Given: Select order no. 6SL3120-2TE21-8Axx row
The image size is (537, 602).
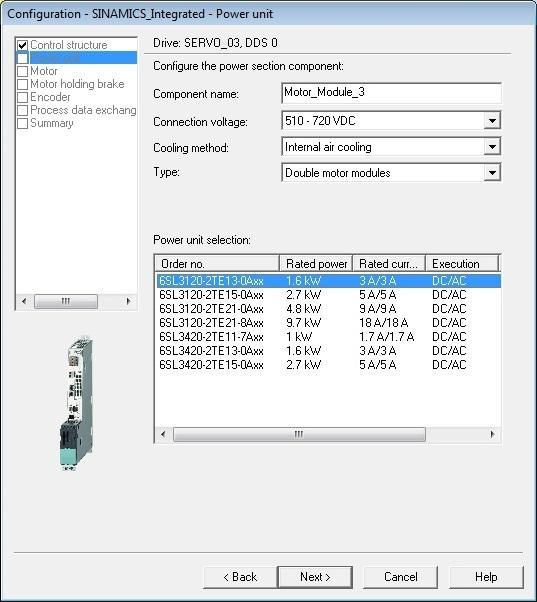Looking at the screenshot, I should pyautogui.click(x=329, y=322).
